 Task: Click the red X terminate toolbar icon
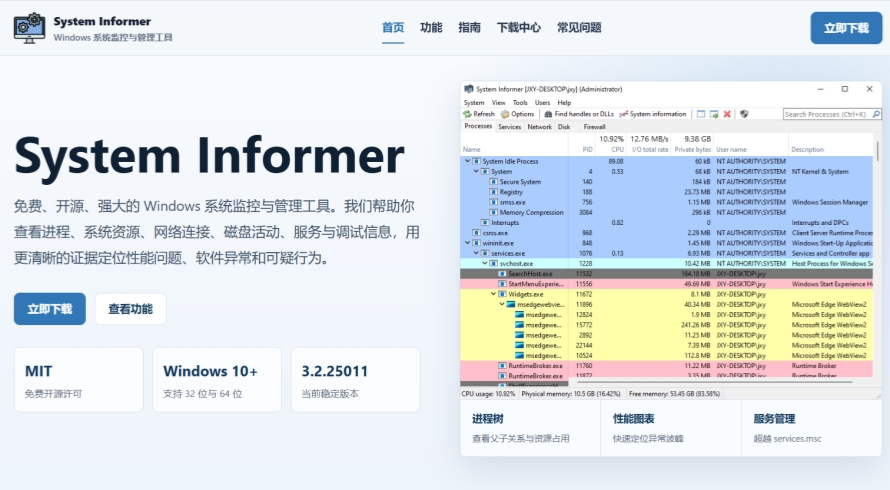[x=727, y=114]
